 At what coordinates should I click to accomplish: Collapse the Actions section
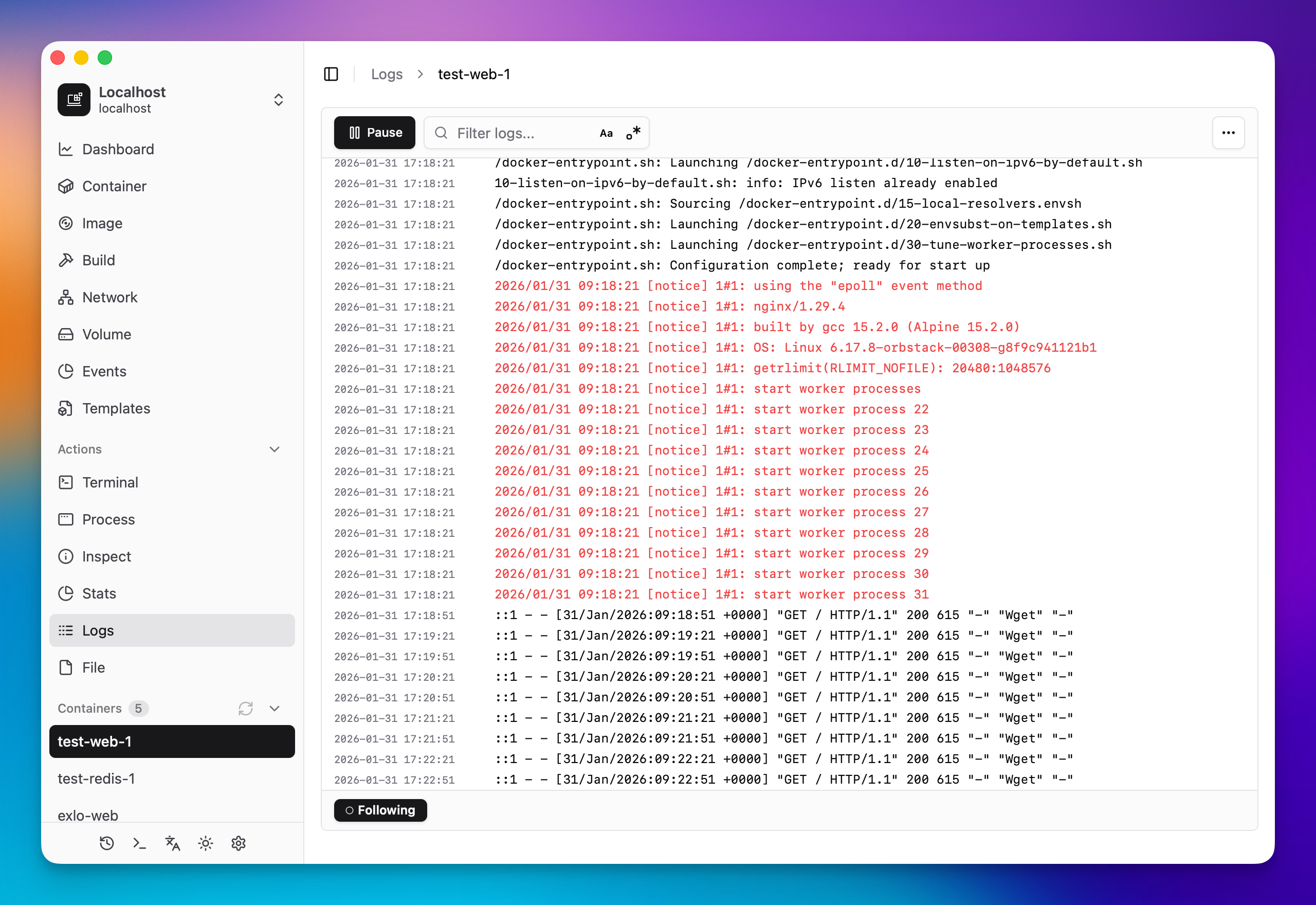click(x=275, y=449)
